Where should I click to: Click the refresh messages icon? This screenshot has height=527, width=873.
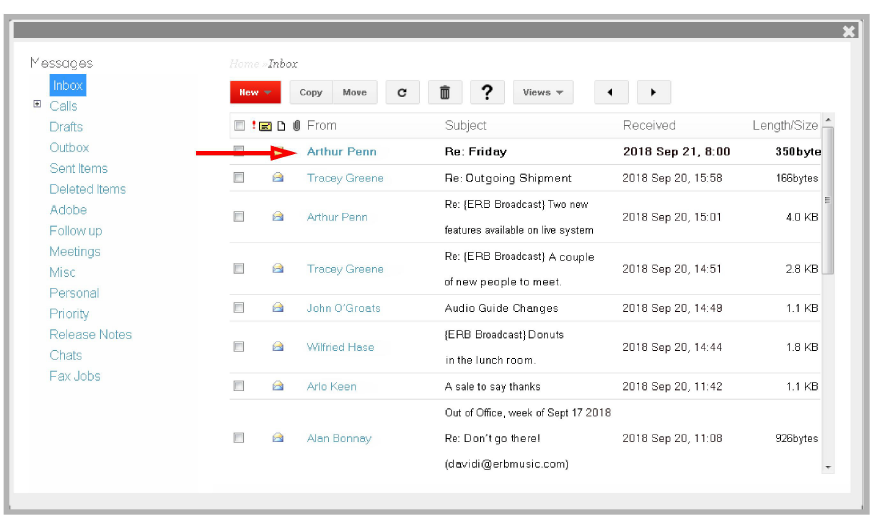pyautogui.click(x=402, y=93)
